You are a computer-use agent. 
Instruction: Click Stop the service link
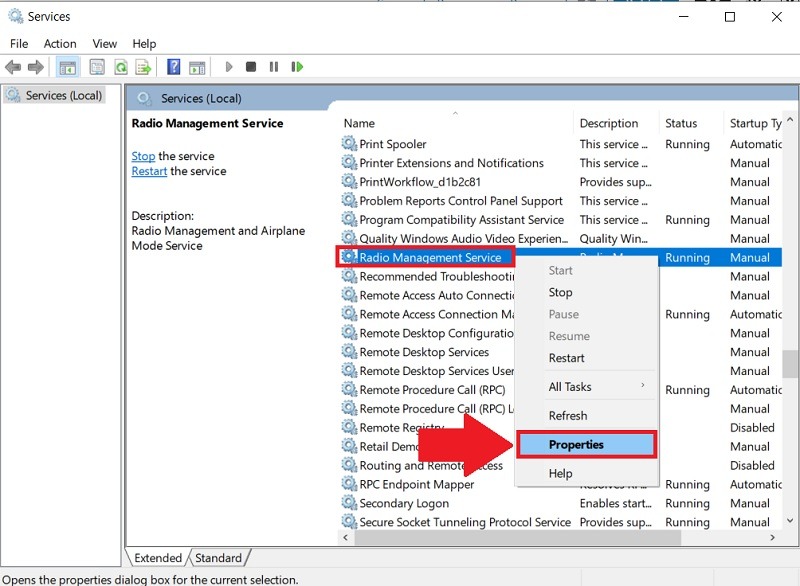[x=144, y=156]
